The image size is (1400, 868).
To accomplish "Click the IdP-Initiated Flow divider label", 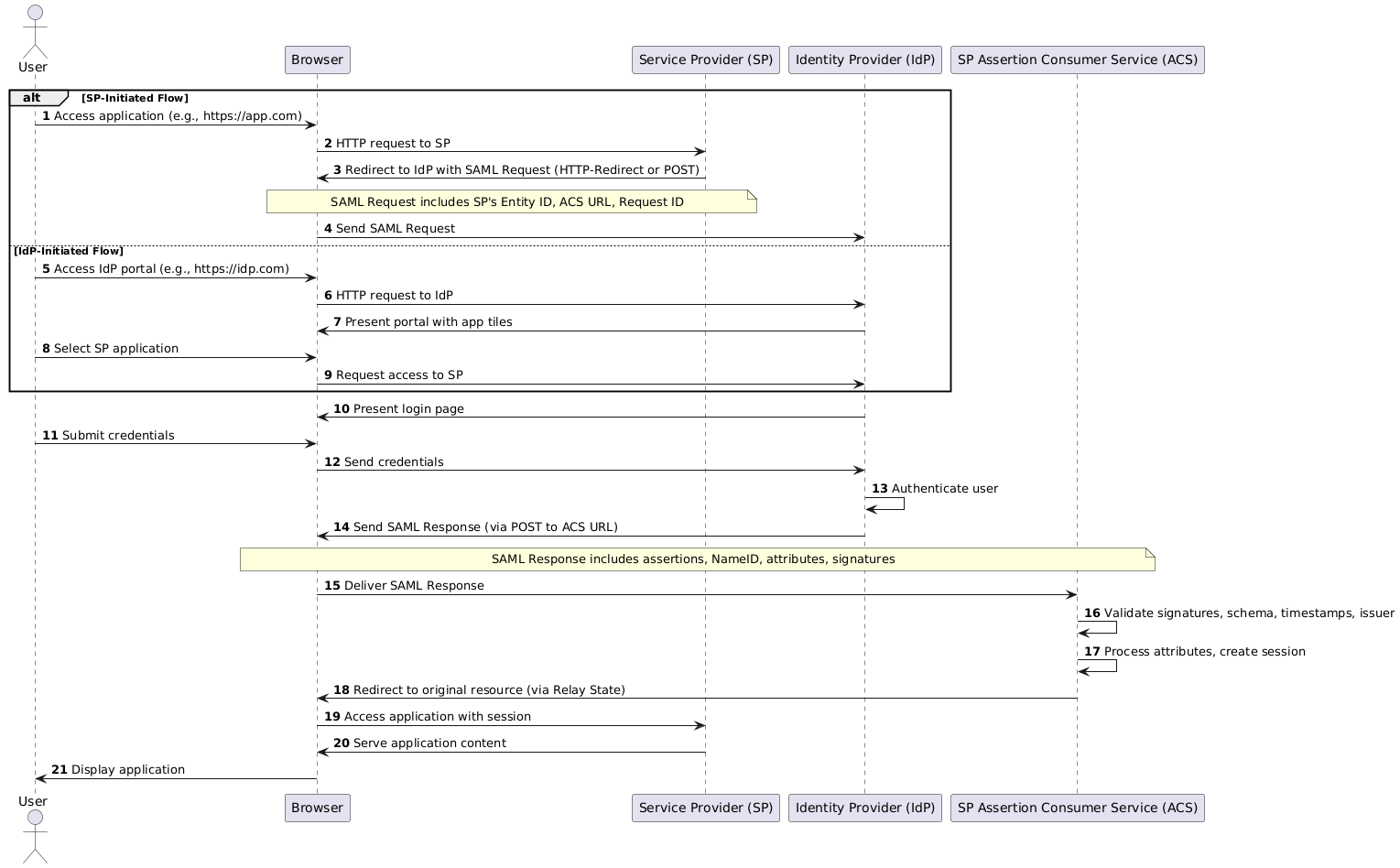I will click(69, 250).
